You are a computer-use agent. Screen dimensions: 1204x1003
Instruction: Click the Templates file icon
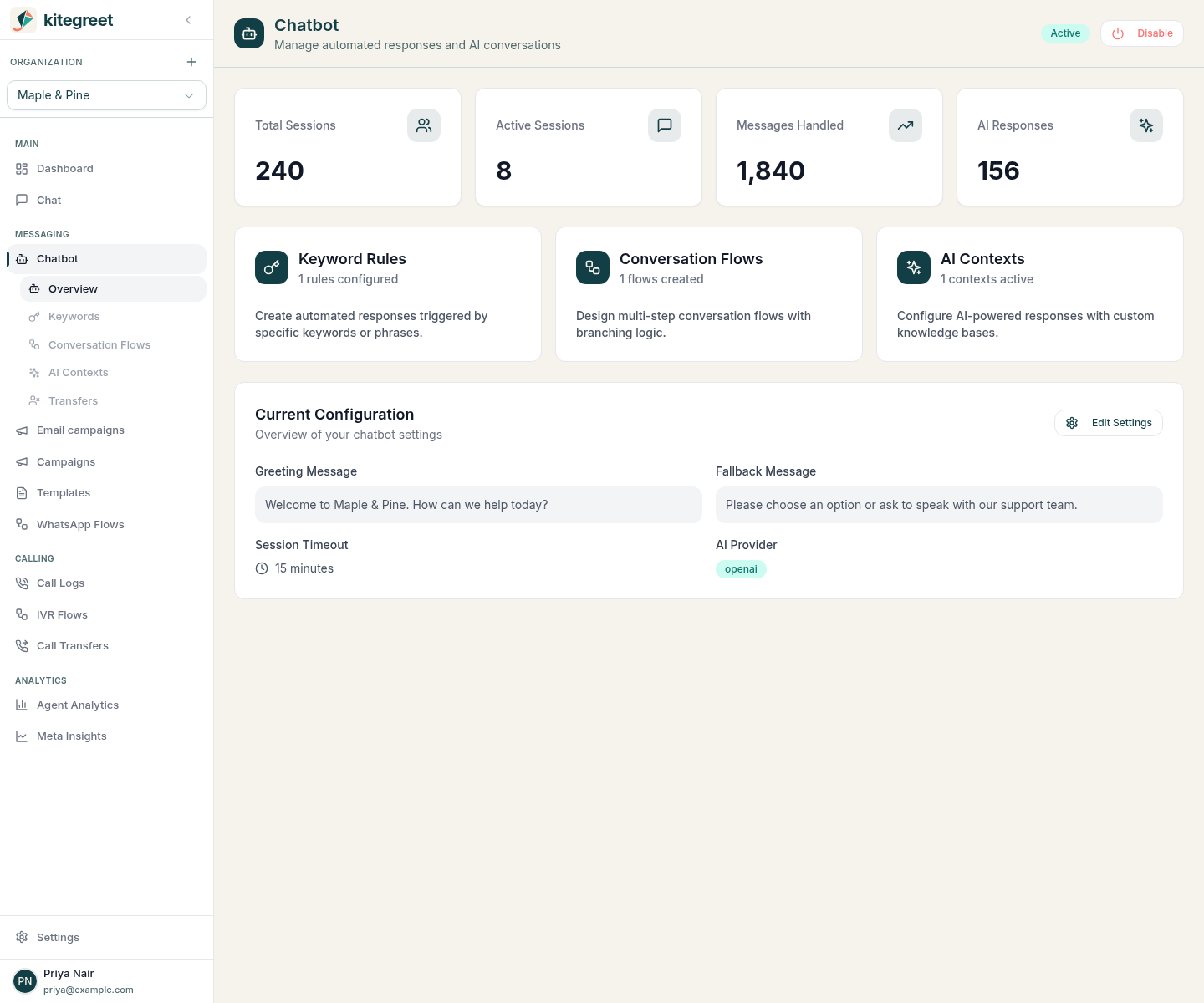pos(22,493)
